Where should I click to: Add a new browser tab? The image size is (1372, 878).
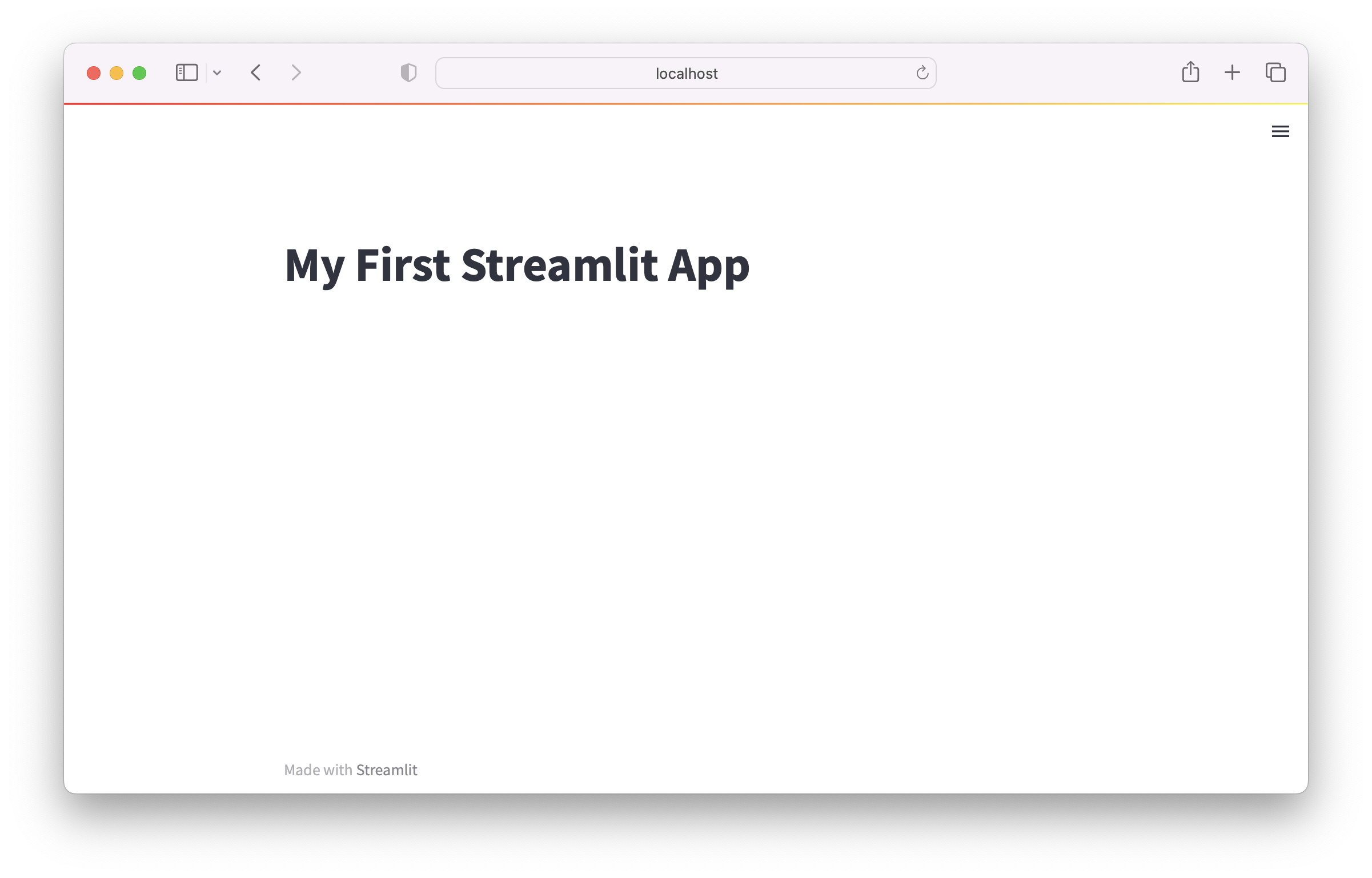[1232, 73]
